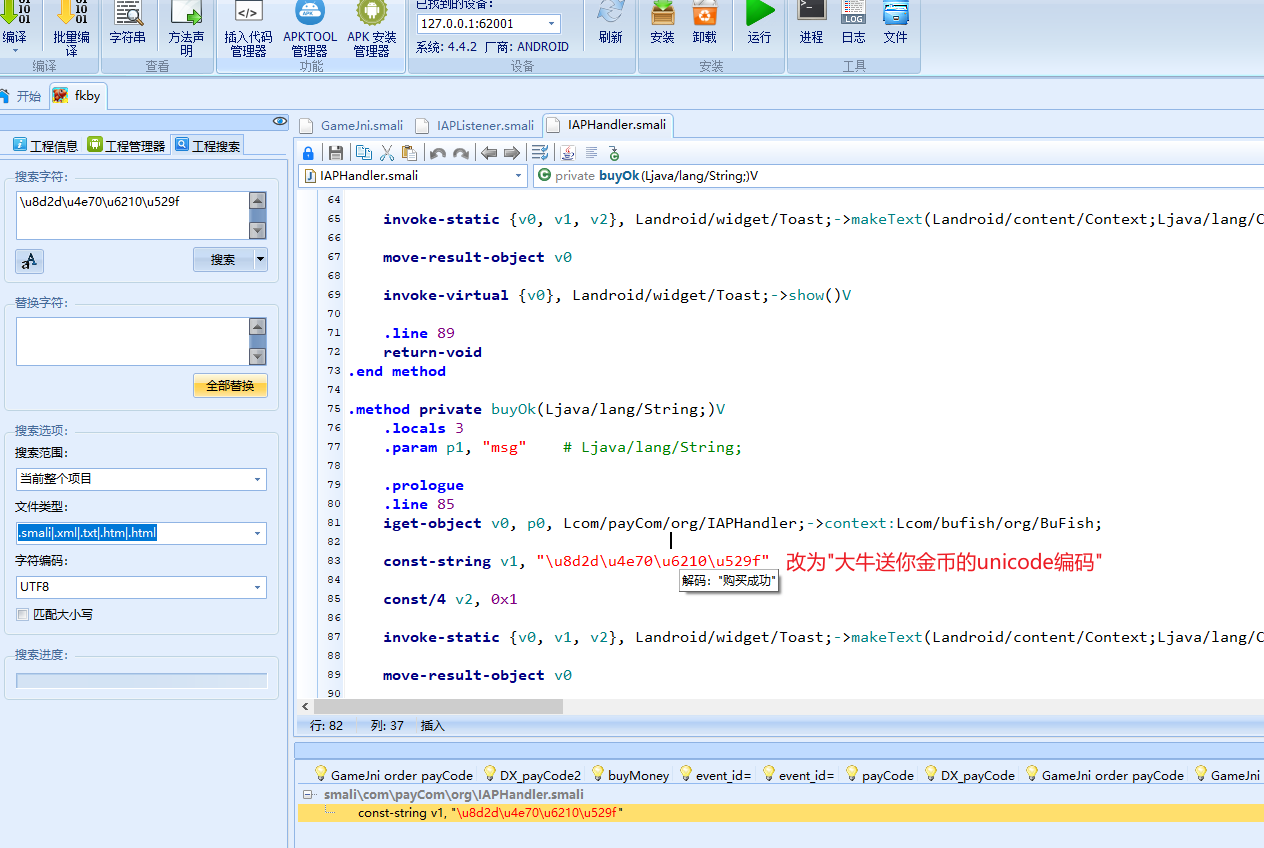Click the Java cup icon in editor toolbar
Screen dimensions: 1264x848
(568, 153)
